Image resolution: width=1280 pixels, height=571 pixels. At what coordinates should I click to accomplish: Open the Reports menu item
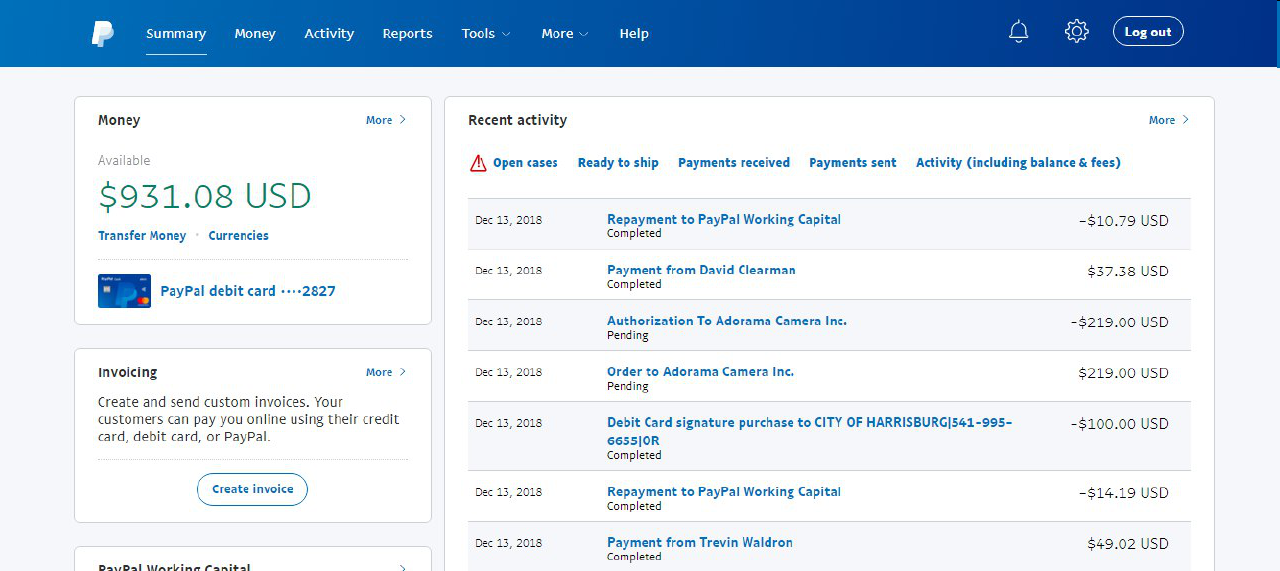click(407, 33)
